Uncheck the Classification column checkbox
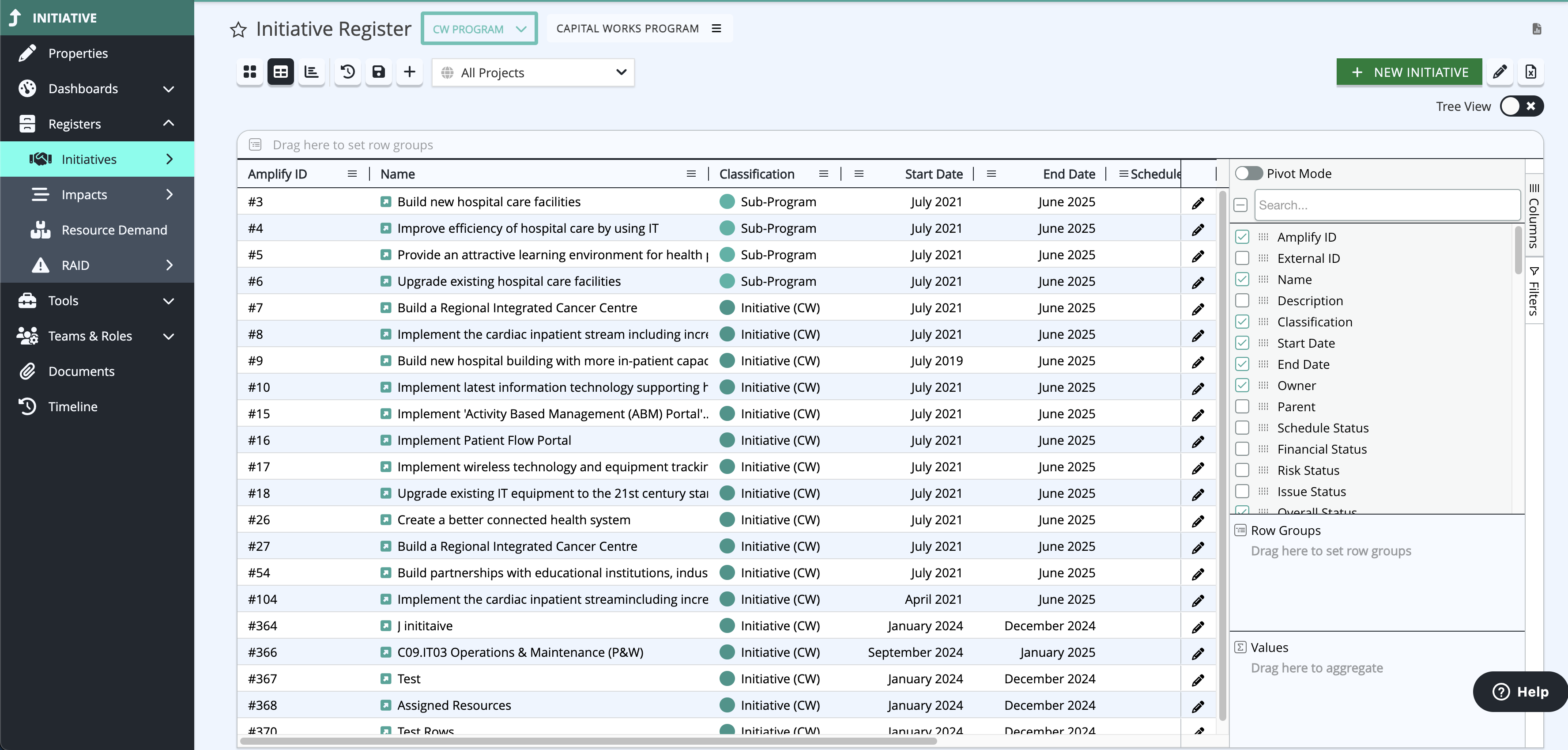 [1242, 322]
